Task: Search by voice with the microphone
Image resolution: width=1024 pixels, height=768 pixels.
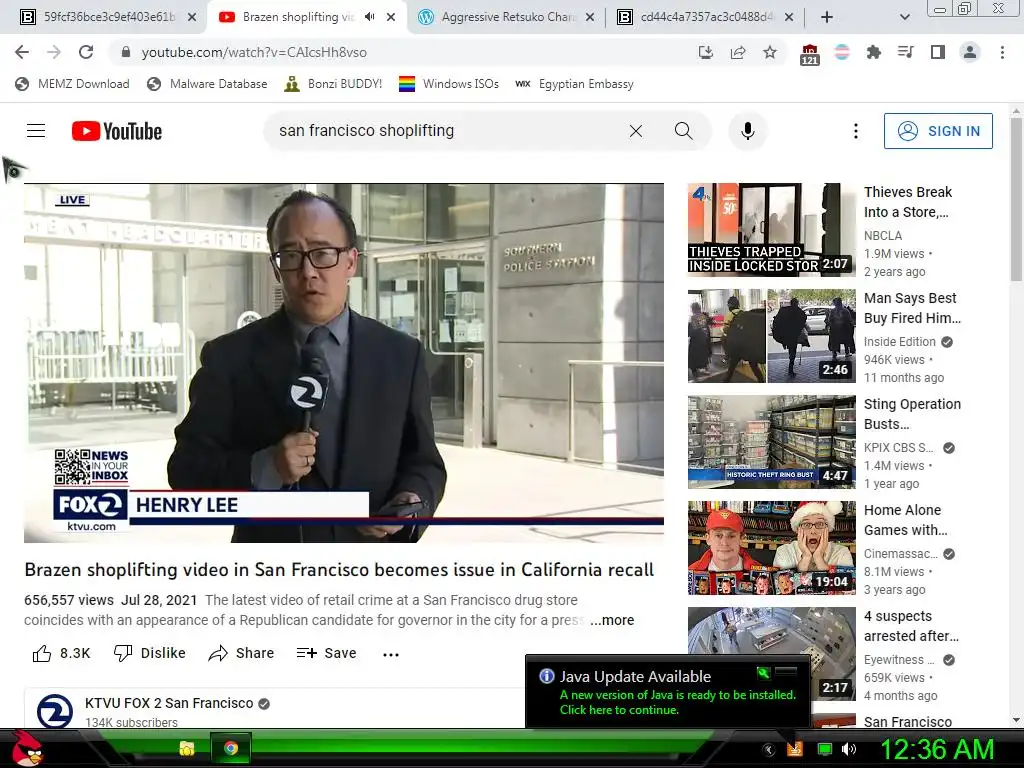Action: click(748, 131)
